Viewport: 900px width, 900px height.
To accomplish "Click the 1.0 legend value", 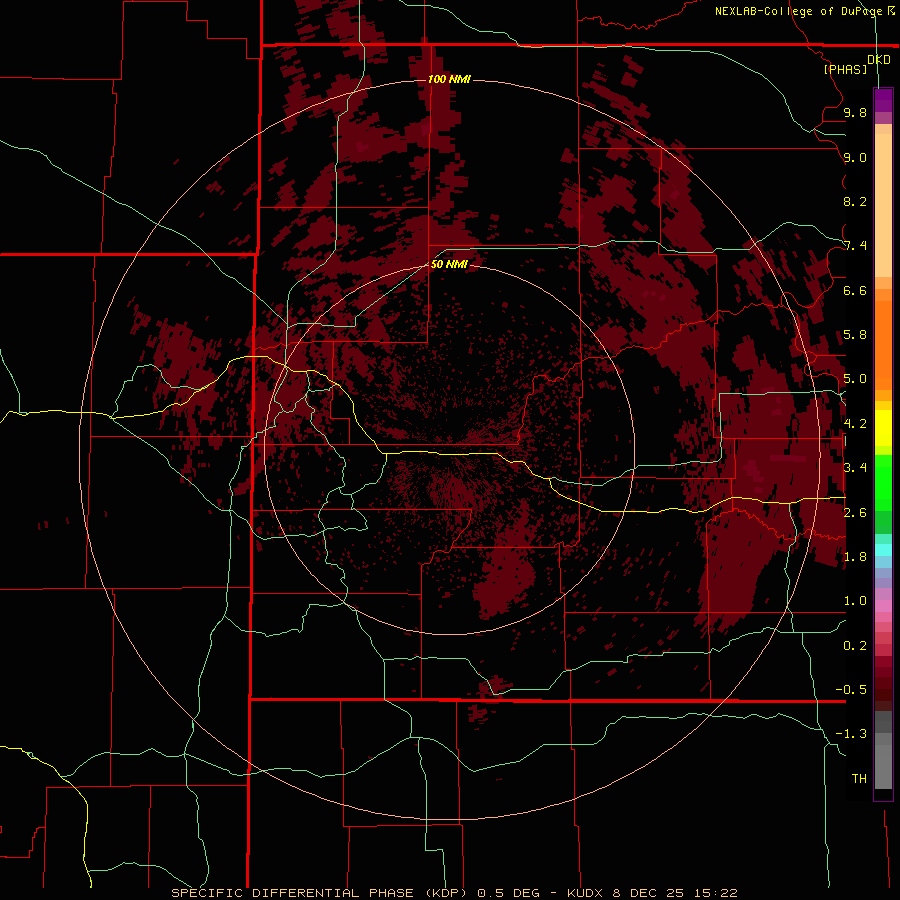I will coord(855,601).
